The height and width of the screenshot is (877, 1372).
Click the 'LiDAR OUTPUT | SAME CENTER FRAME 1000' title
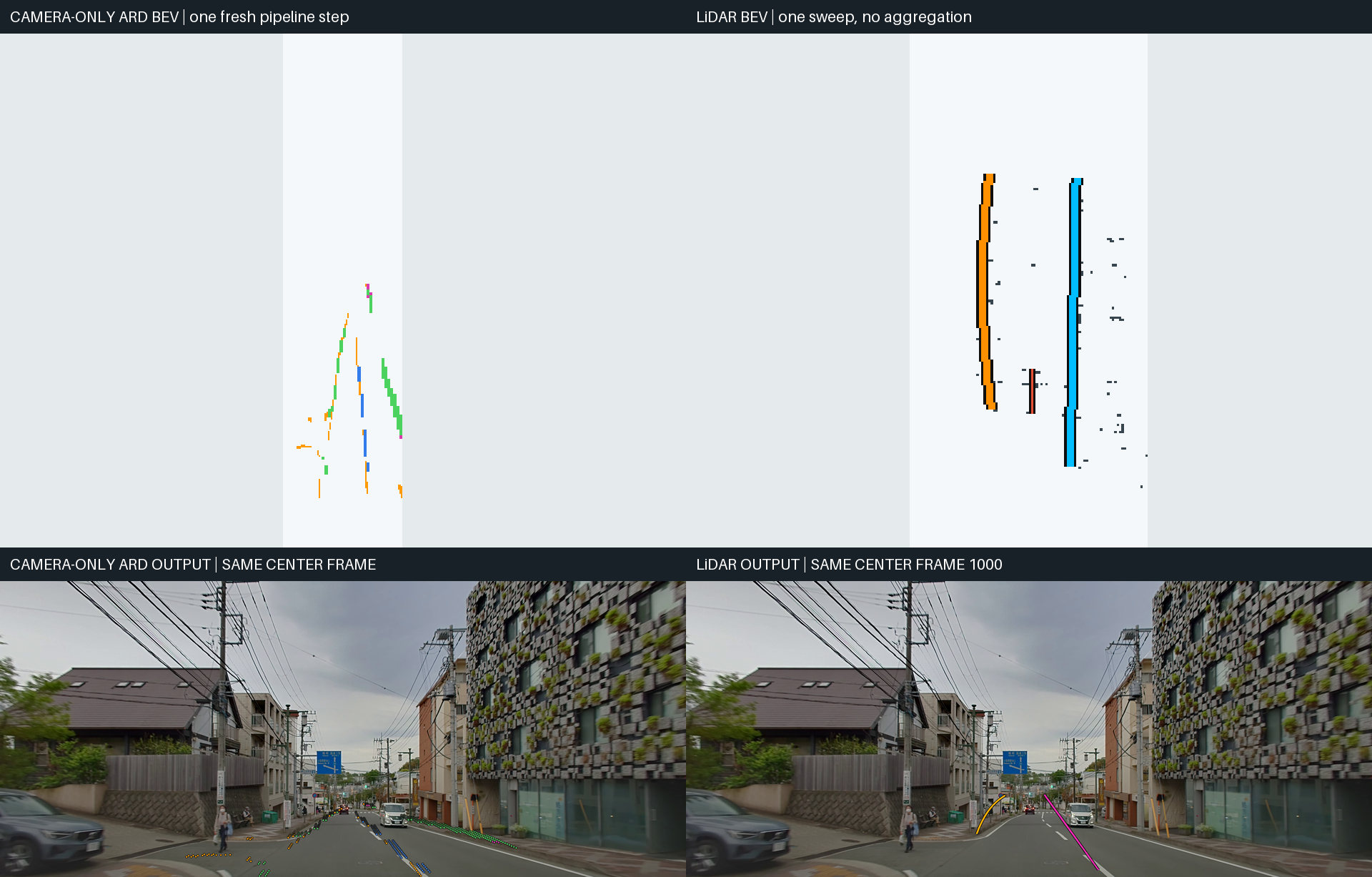pos(849,565)
